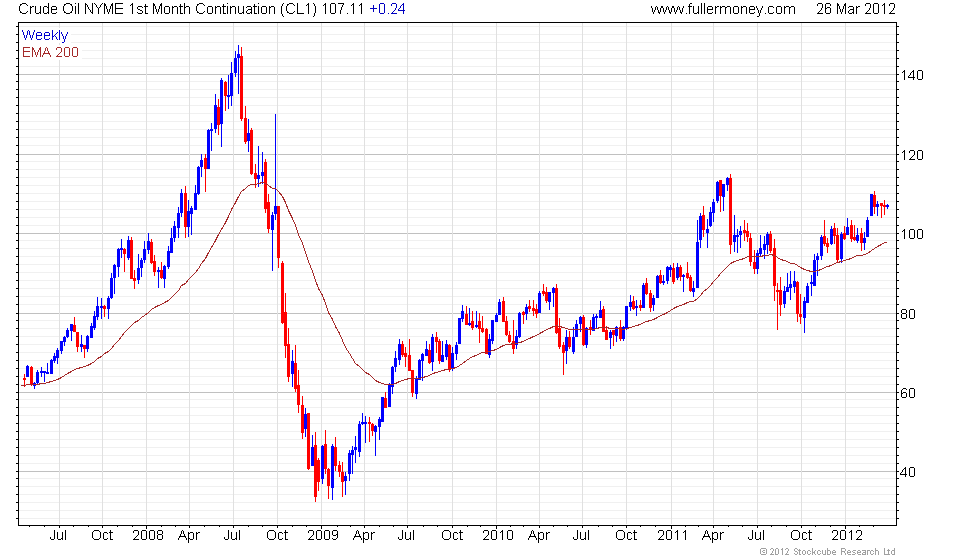Select the Weekly timeframe label

(44, 36)
